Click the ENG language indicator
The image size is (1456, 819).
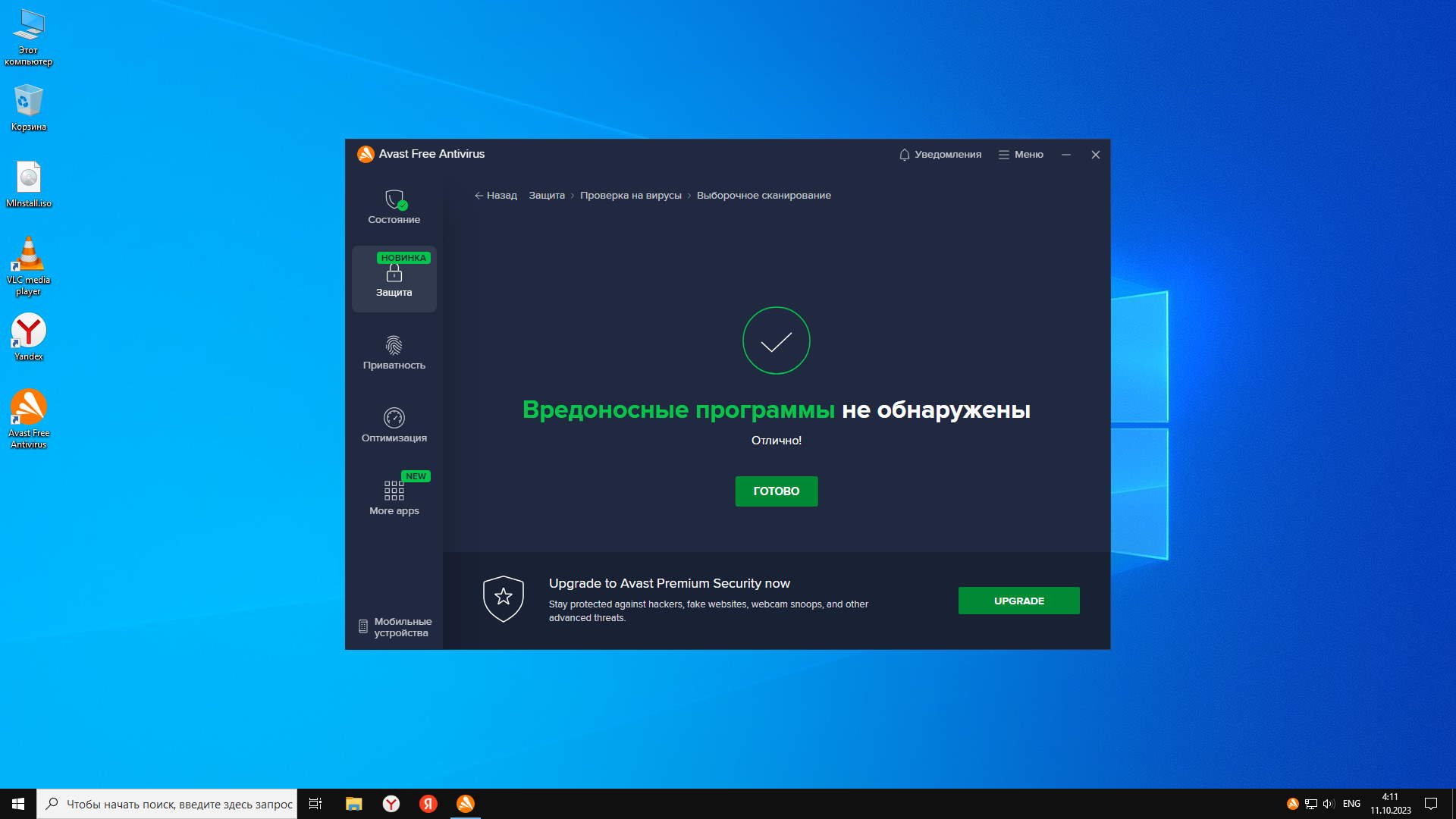pyautogui.click(x=1351, y=804)
